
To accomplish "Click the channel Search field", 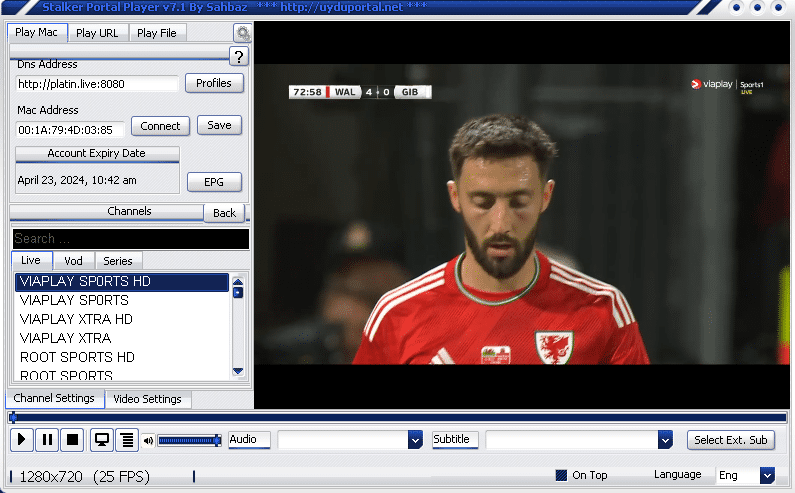I will tap(130, 239).
